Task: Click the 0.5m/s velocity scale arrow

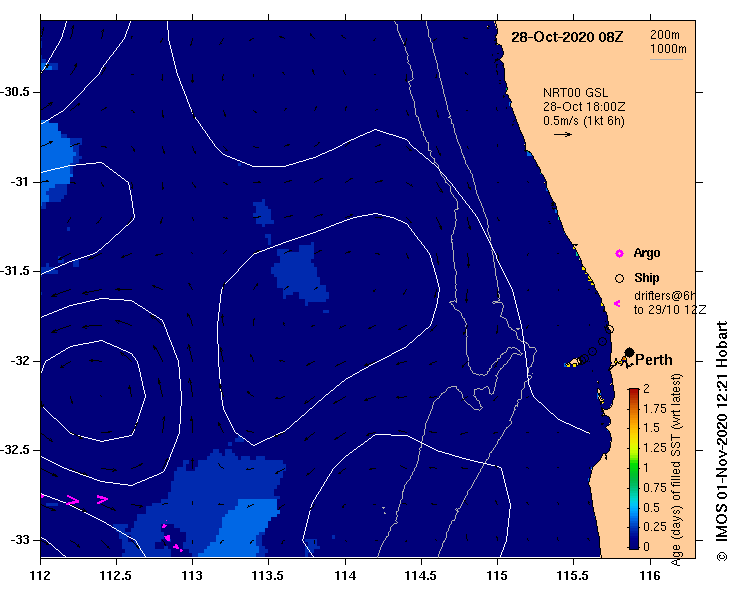Action: (561, 134)
